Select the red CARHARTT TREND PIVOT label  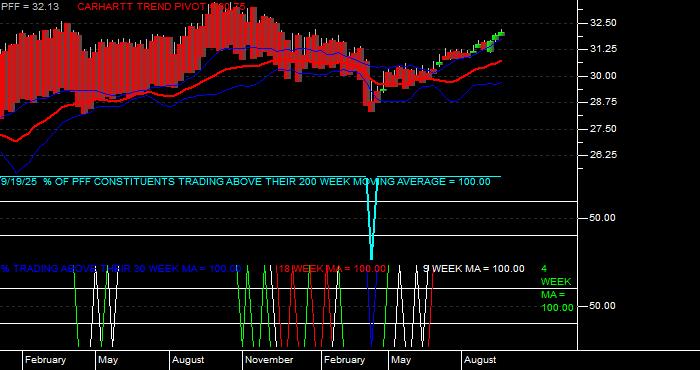(161, 7)
